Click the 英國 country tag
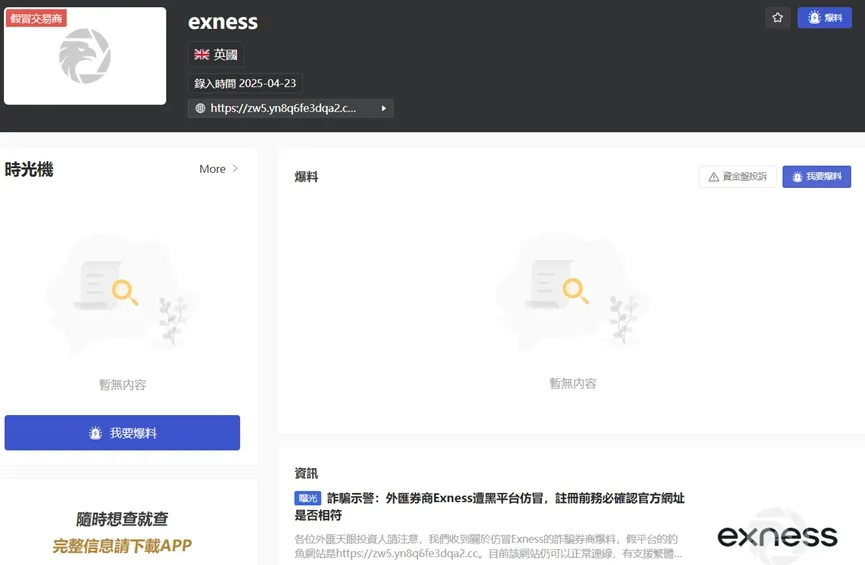865x565 pixels. (216, 54)
